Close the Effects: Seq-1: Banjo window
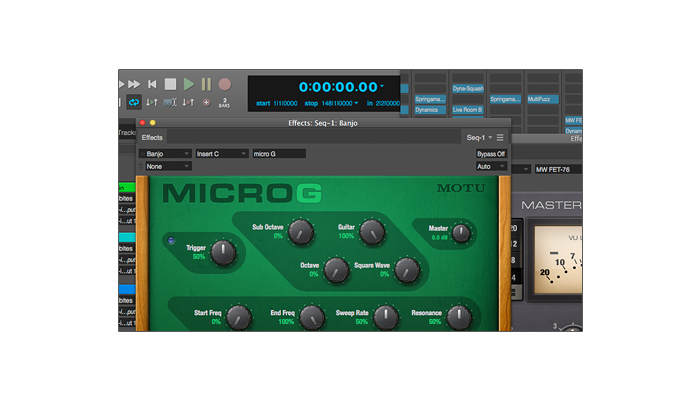Viewport: 700px width, 400px height. coord(142,123)
